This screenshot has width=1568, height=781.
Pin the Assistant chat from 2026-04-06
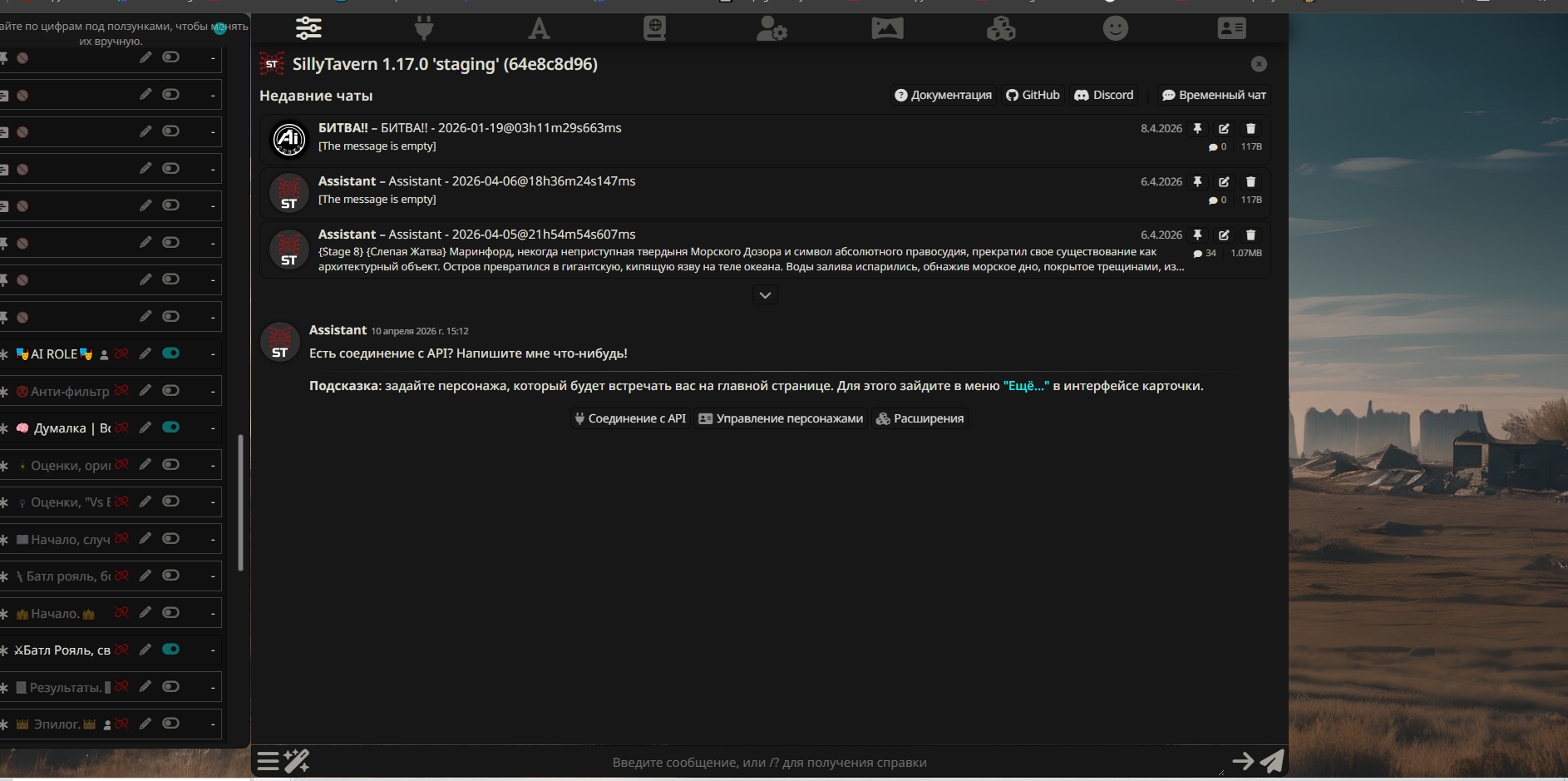[1197, 182]
